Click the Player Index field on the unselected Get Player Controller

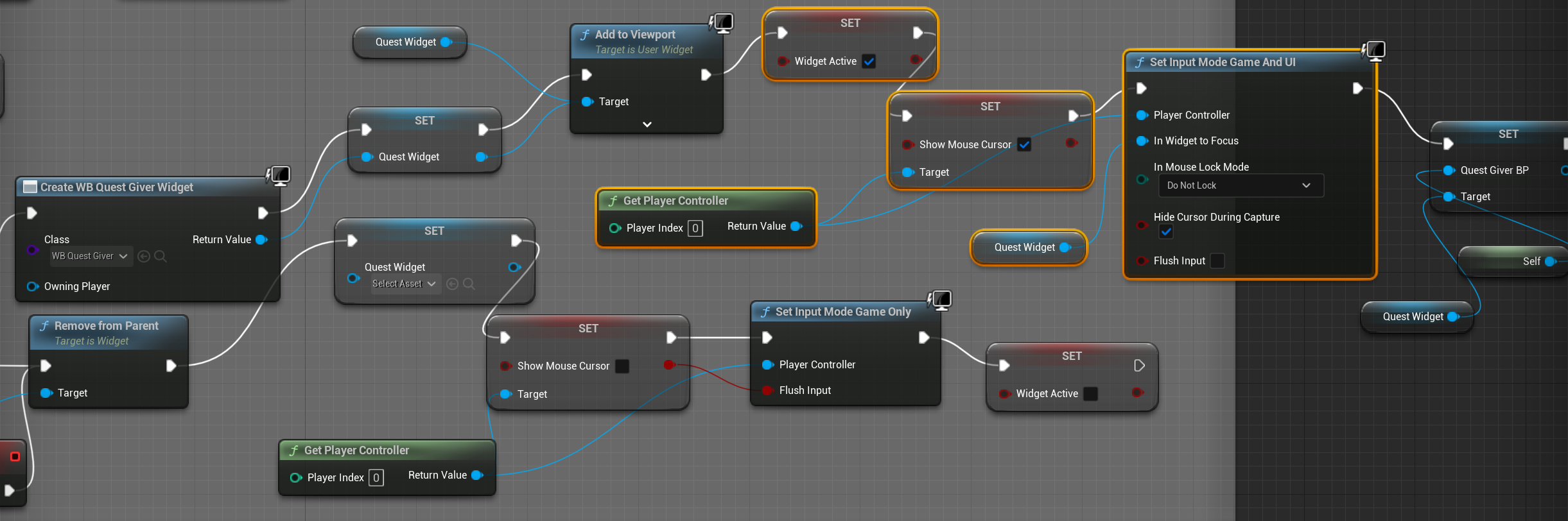pos(376,477)
